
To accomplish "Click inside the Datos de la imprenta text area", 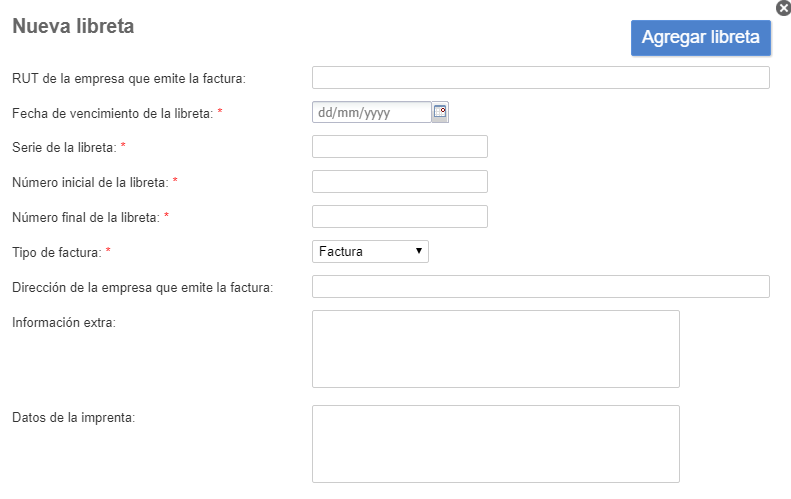I will (495, 443).
